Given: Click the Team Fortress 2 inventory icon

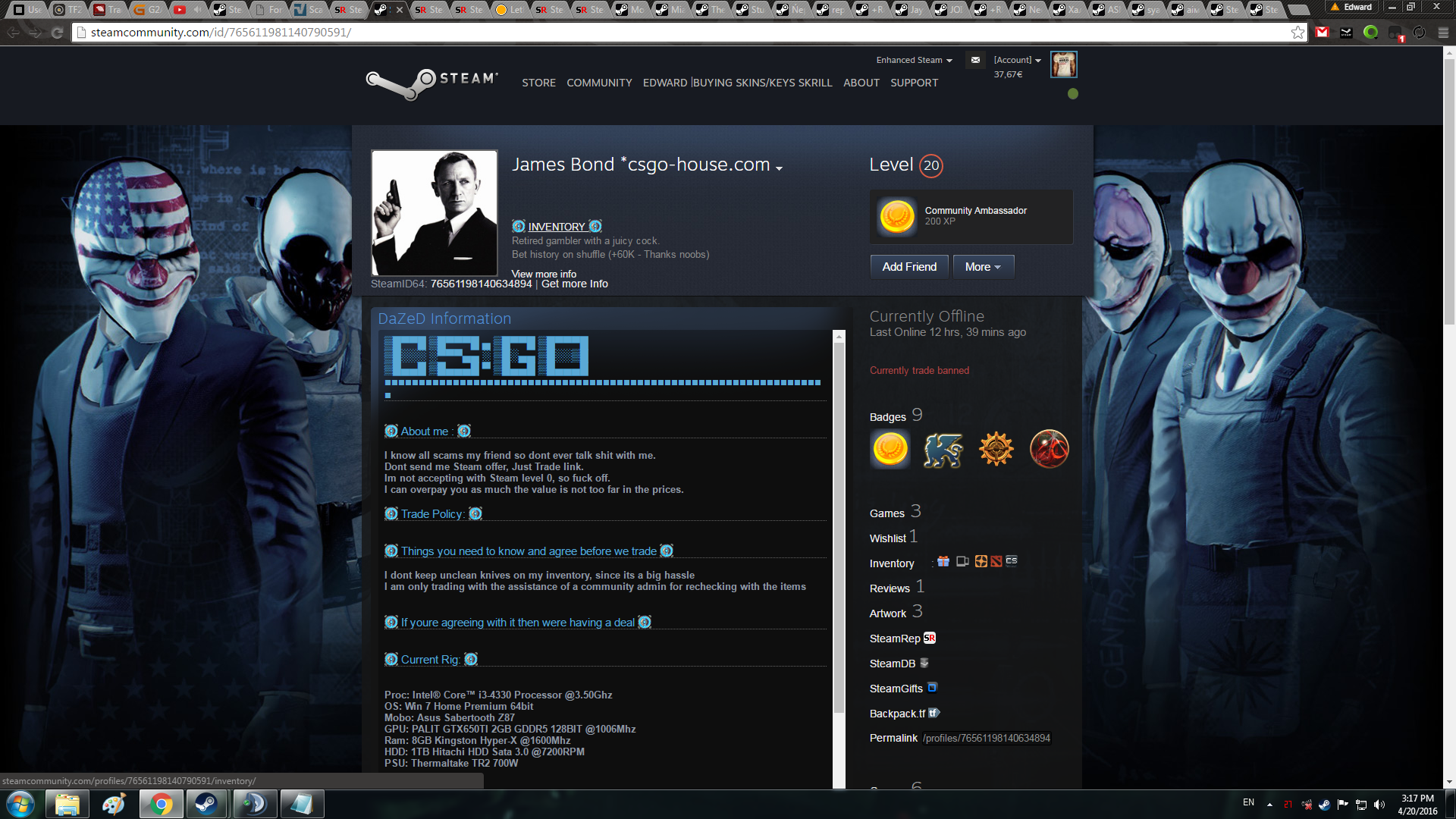Looking at the screenshot, I should (x=981, y=561).
